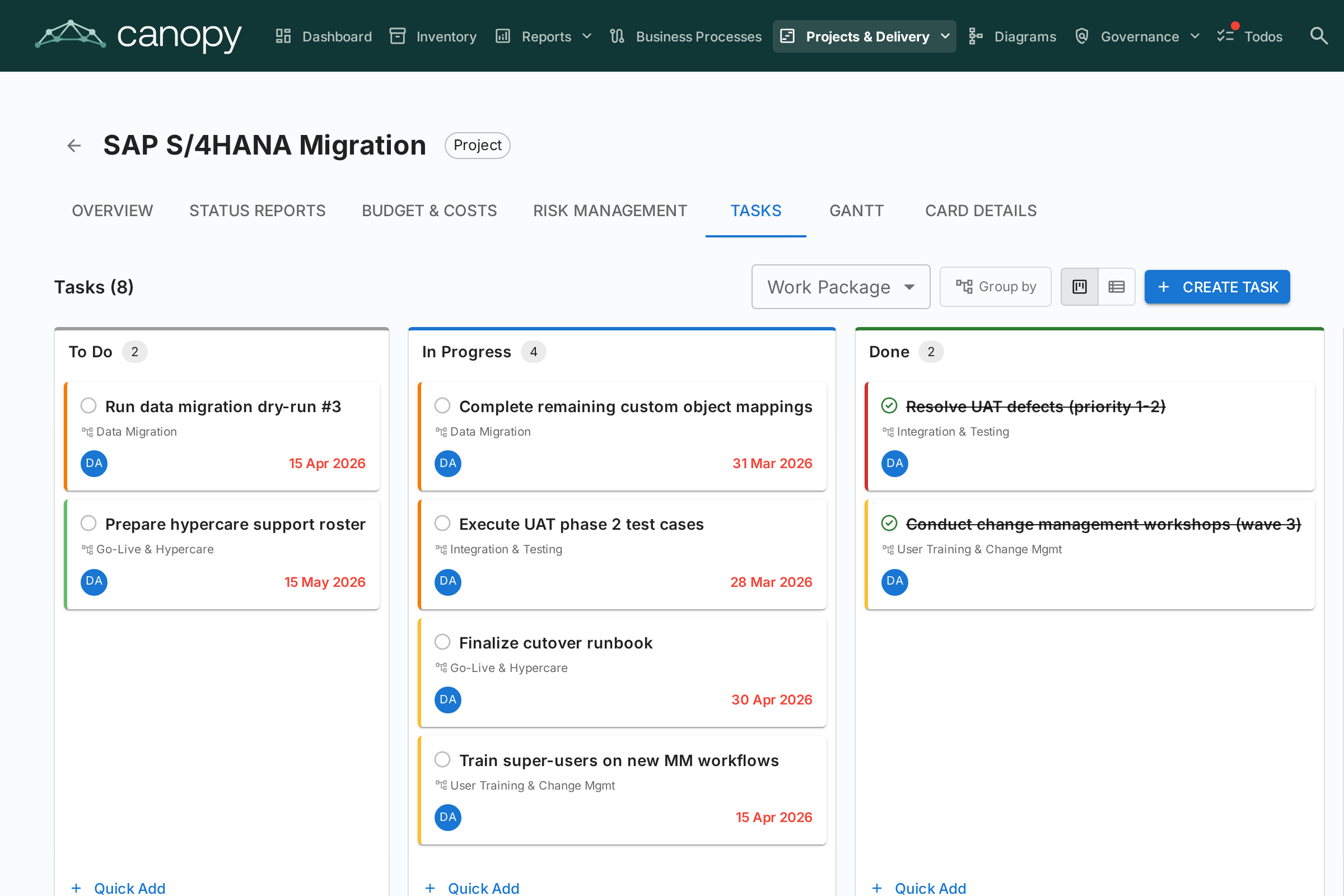Screen dimensions: 1344x896
Task: Expand the Projects & Delivery chevron
Action: click(x=945, y=36)
